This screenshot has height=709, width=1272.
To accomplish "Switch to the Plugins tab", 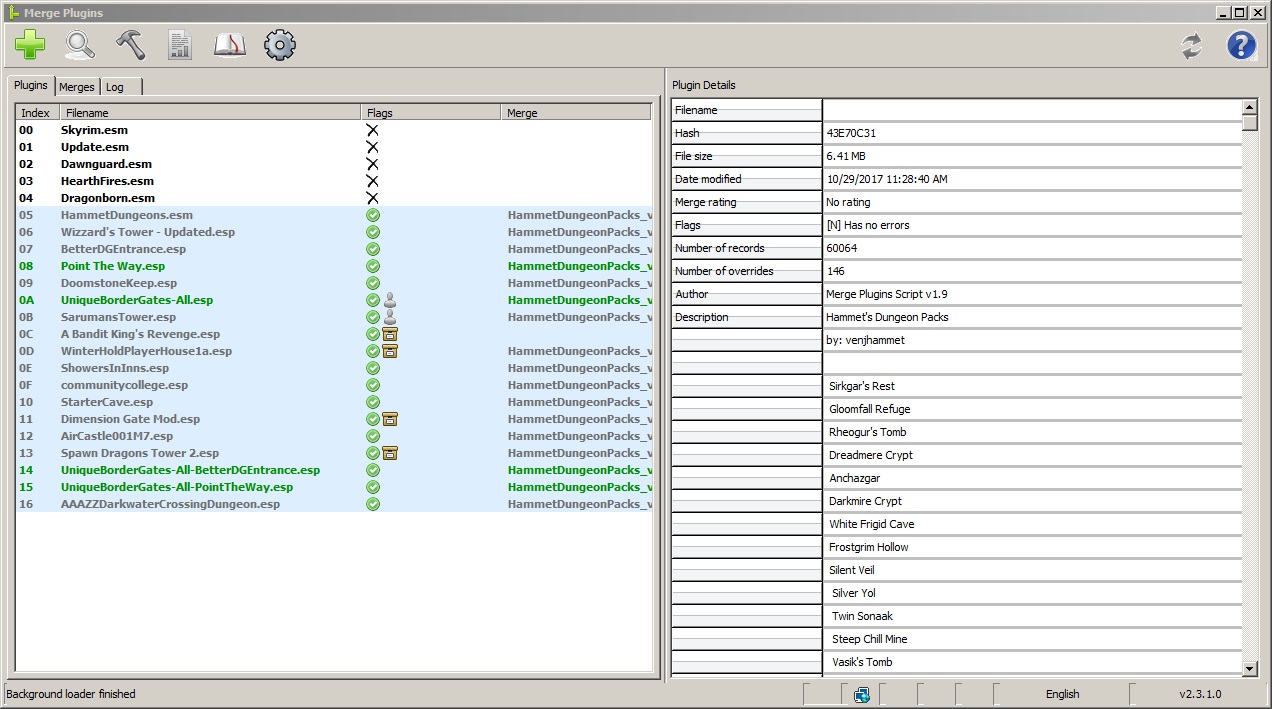I will (x=31, y=86).
